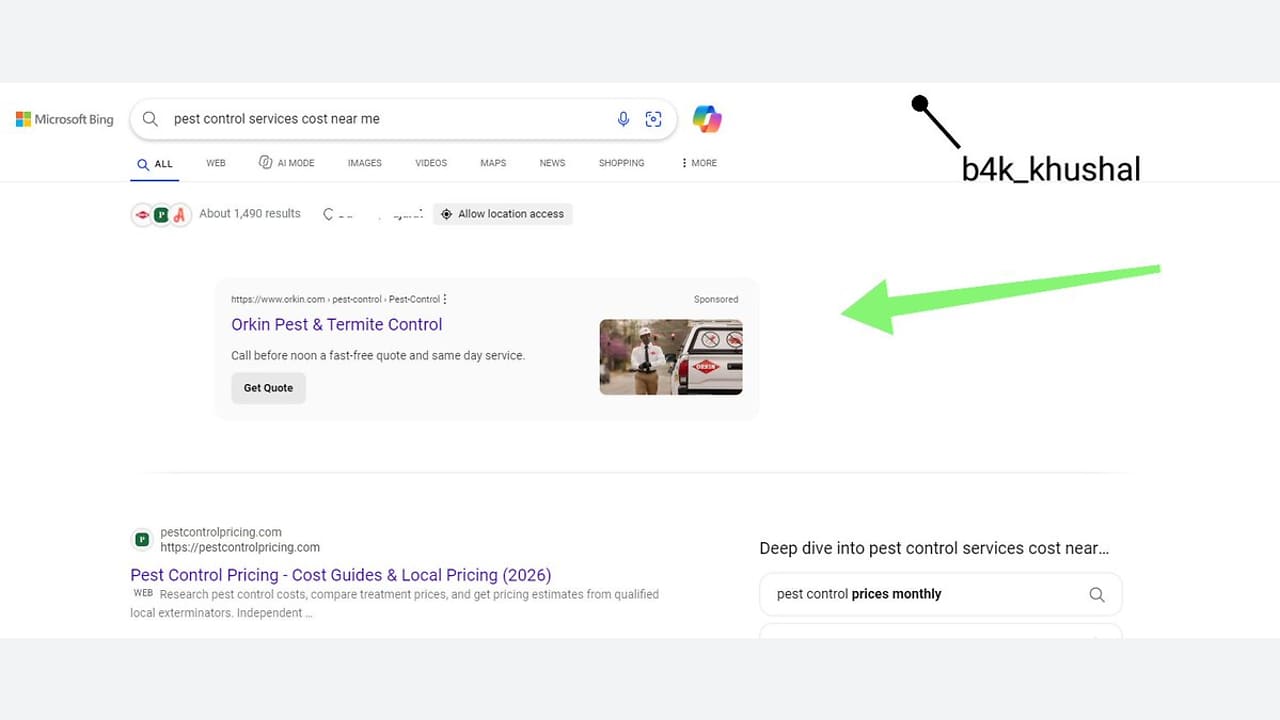
Task: Switch to IMAGES tab
Action: (x=365, y=163)
